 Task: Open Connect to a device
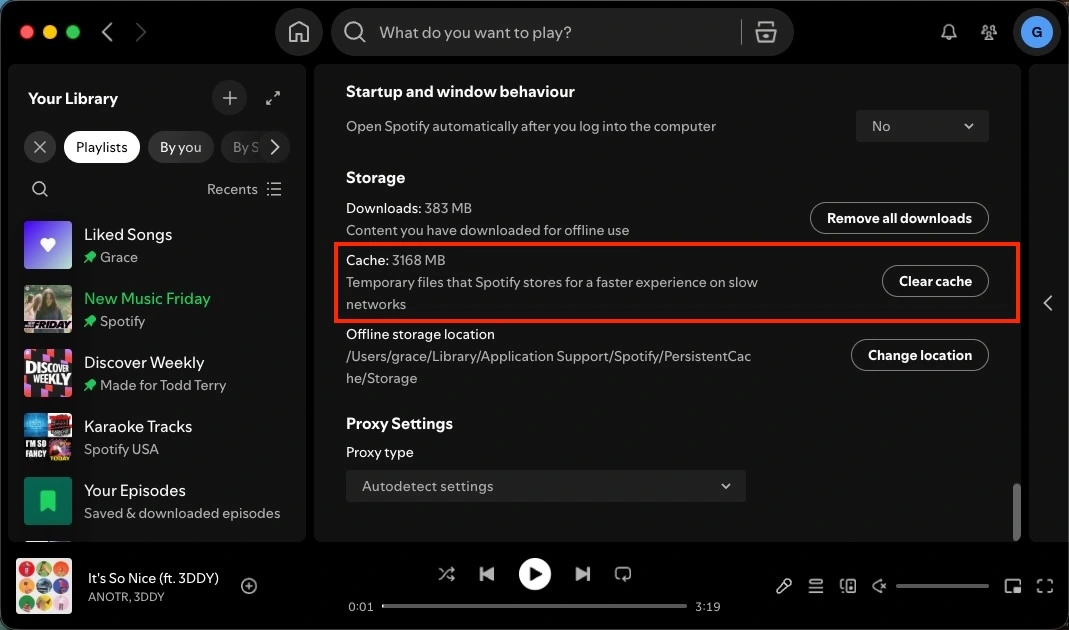pyautogui.click(x=847, y=586)
